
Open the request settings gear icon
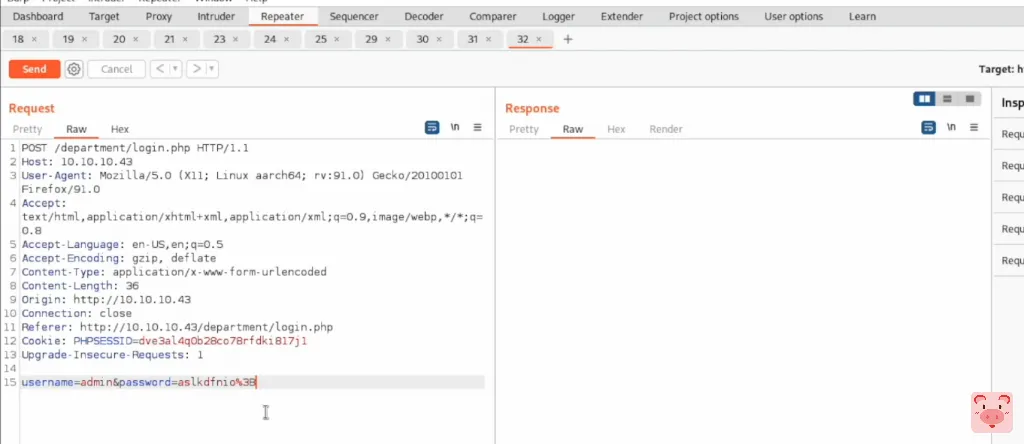tap(74, 69)
